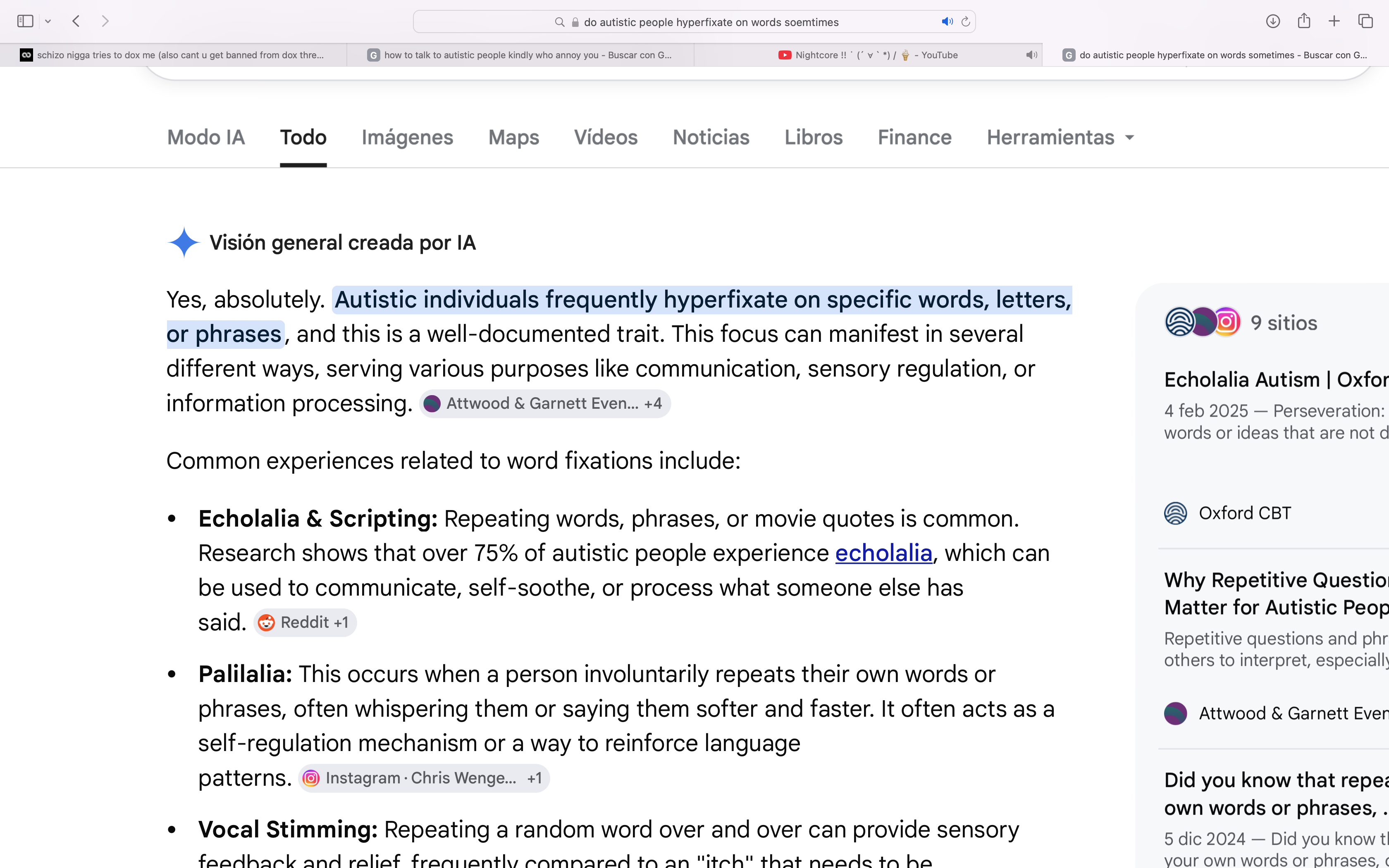Mute the Nightcore YouTube tab speaker
1389x868 pixels.
pyautogui.click(x=1031, y=55)
